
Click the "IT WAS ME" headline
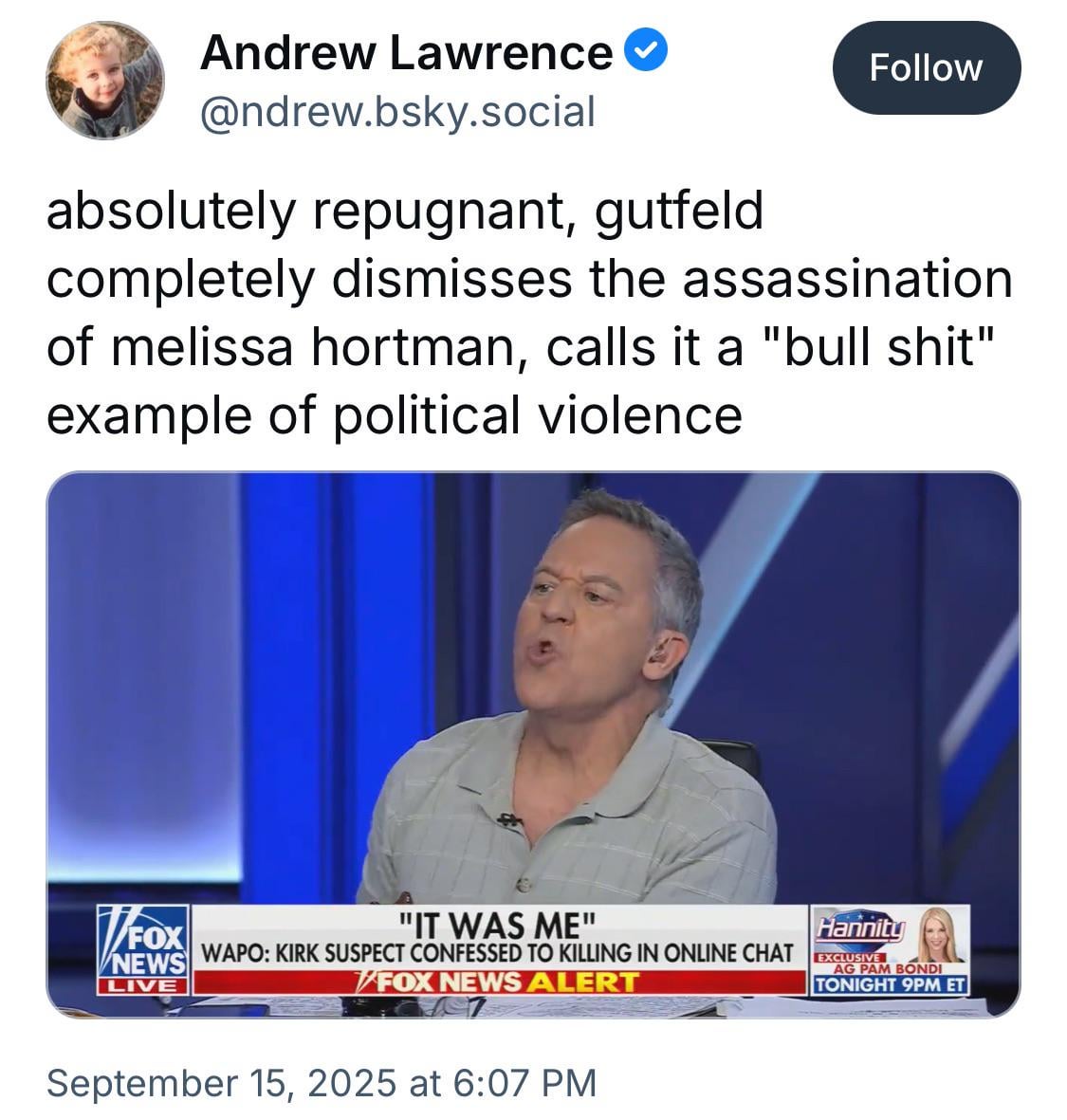click(x=497, y=925)
